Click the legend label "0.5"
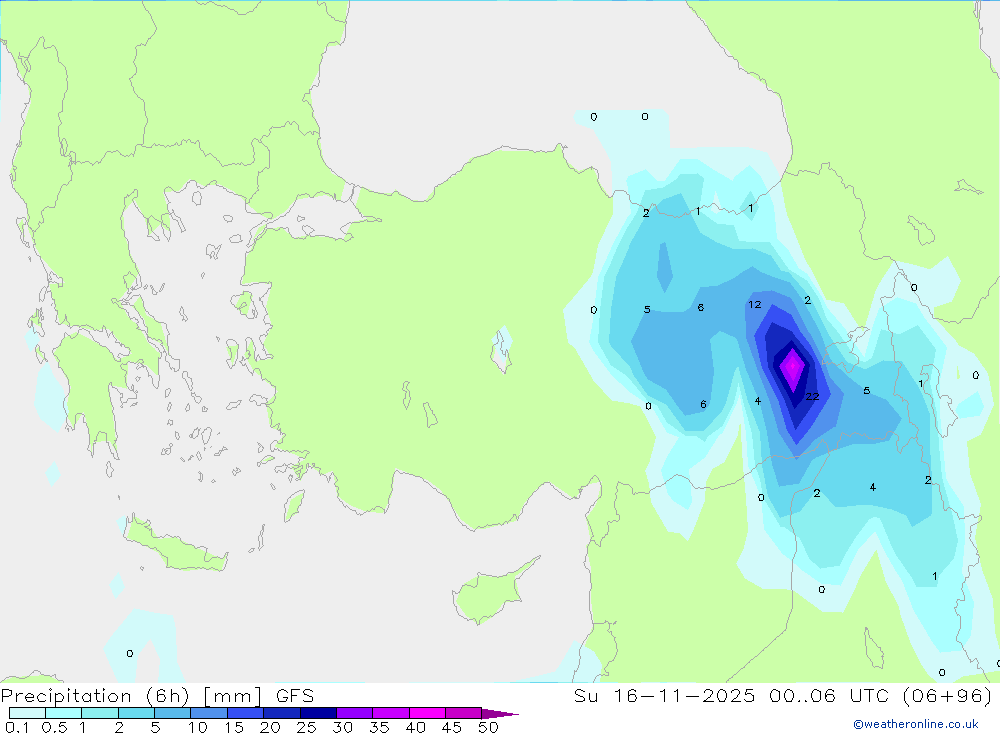Screen dimensions: 1000x733 pyautogui.click(x=54, y=727)
